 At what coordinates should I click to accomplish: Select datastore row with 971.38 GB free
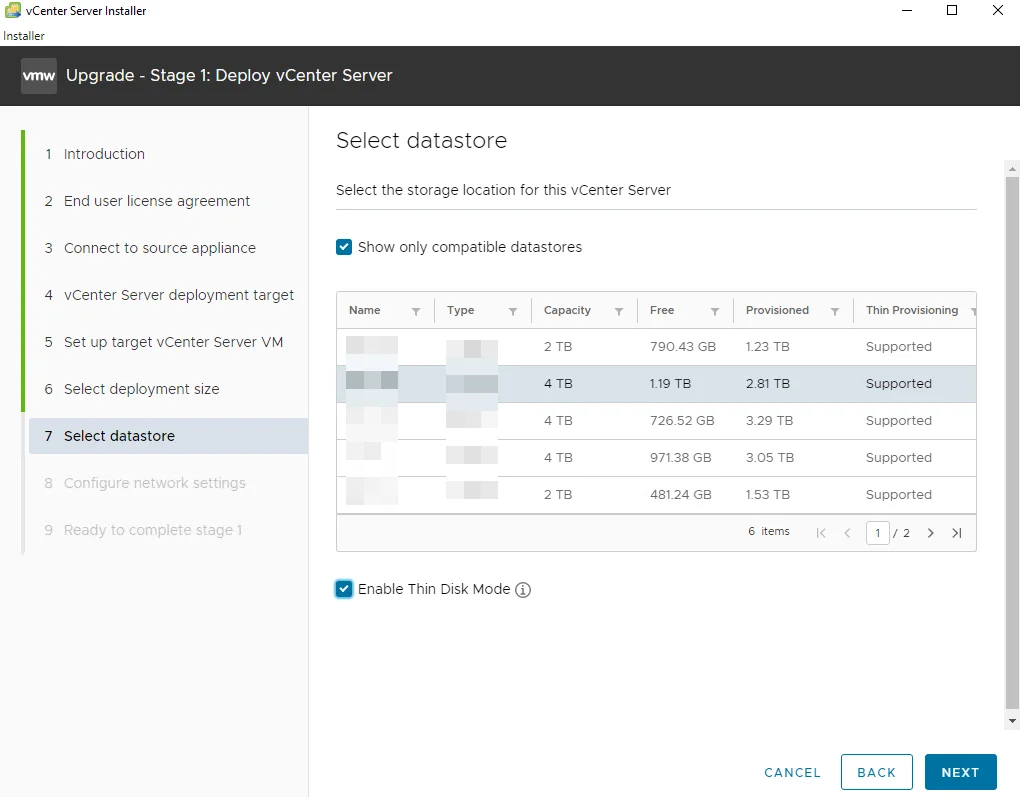(x=656, y=458)
